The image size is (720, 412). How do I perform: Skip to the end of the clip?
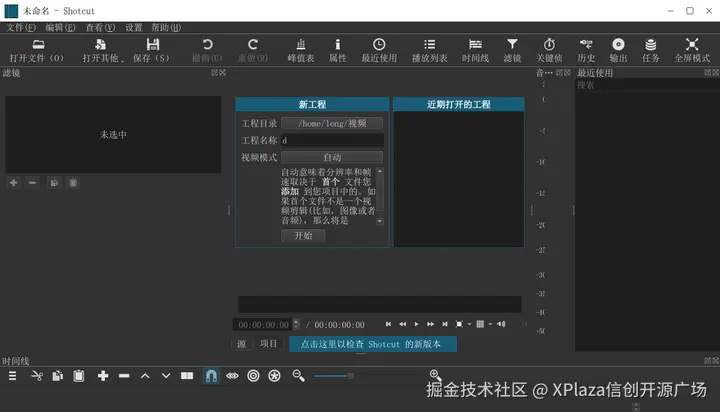pos(444,324)
